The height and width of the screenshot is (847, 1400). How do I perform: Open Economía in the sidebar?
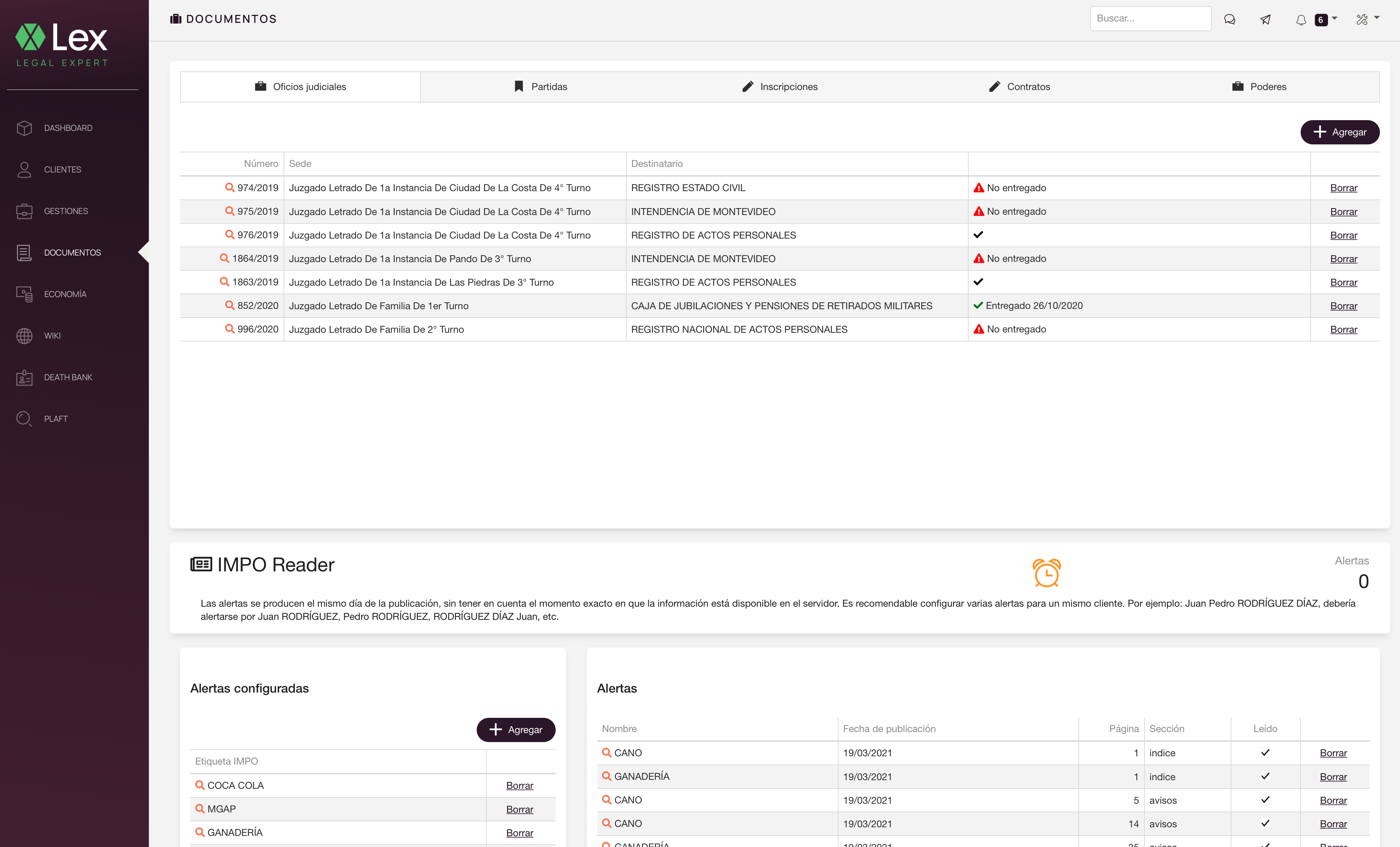tap(65, 294)
